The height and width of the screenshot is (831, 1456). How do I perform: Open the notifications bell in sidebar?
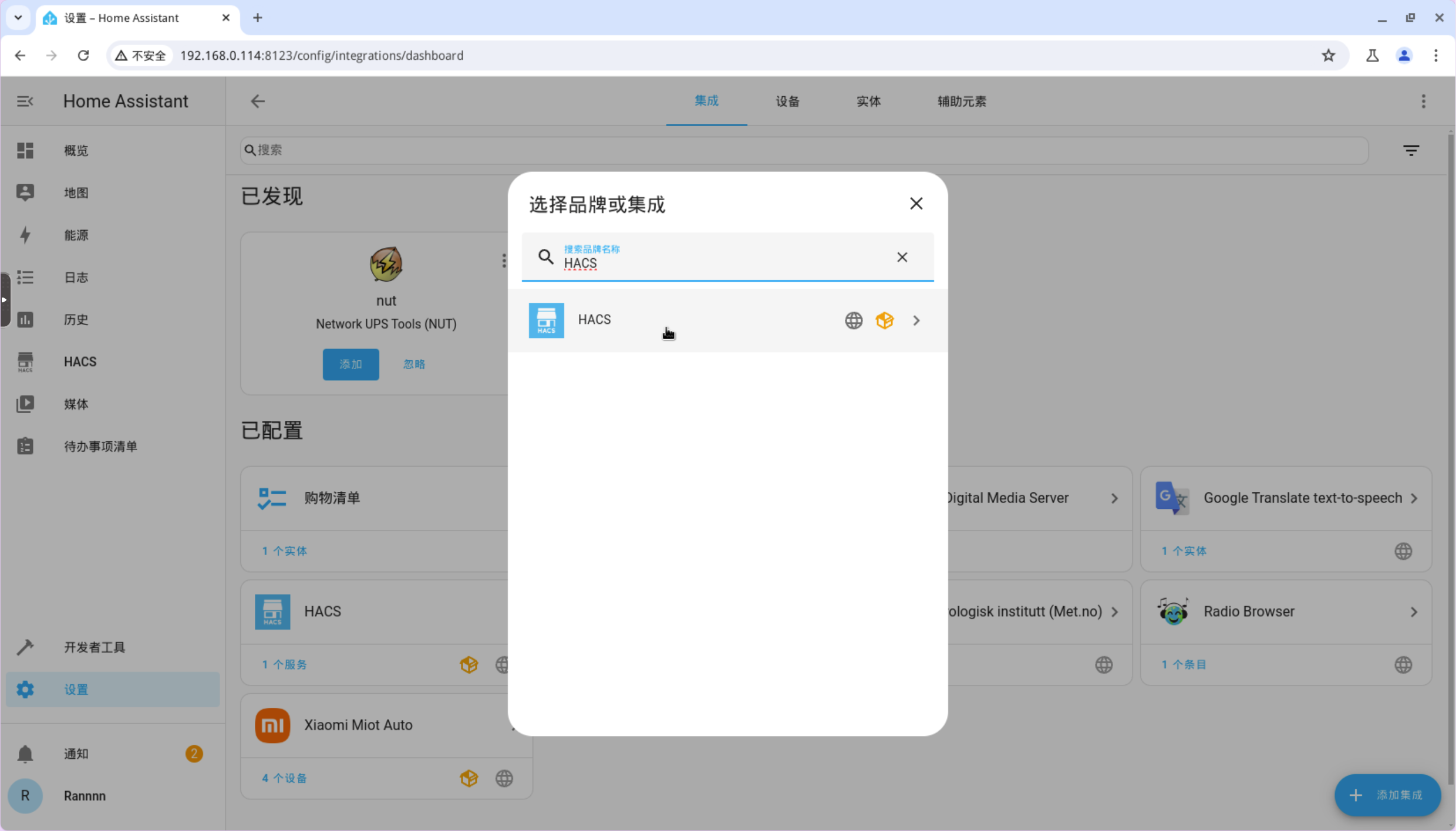tap(25, 754)
